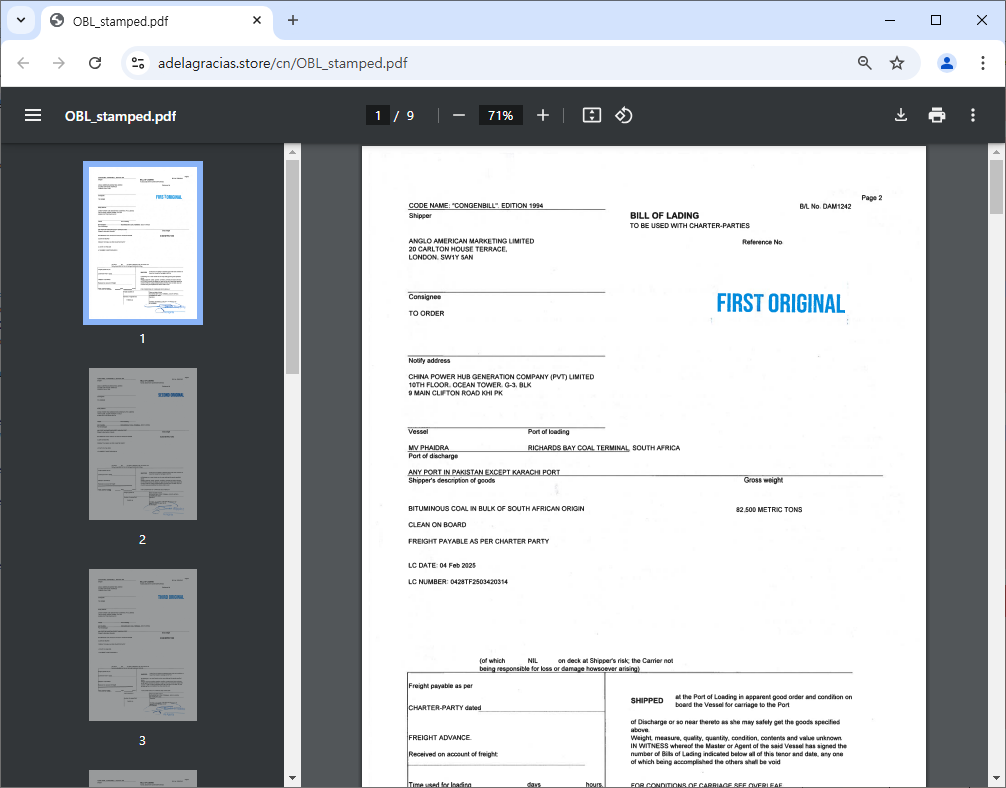
Task: View site information icon in address bar
Action: (x=138, y=63)
